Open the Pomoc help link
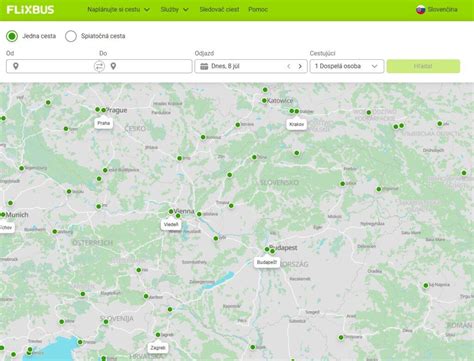Viewport: 474px width, 361px height. [258, 10]
